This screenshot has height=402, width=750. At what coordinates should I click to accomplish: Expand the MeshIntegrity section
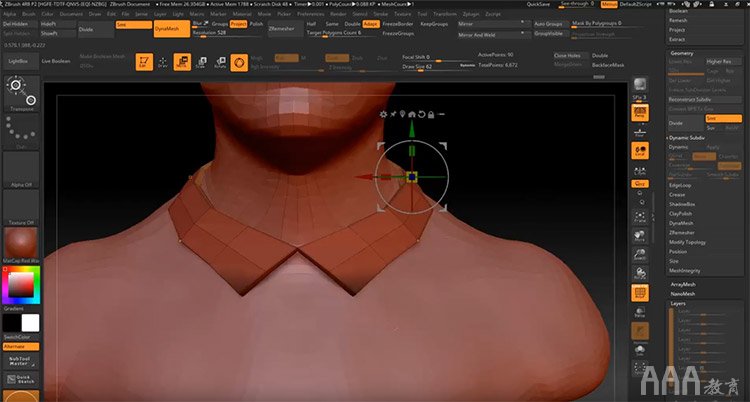click(685, 271)
